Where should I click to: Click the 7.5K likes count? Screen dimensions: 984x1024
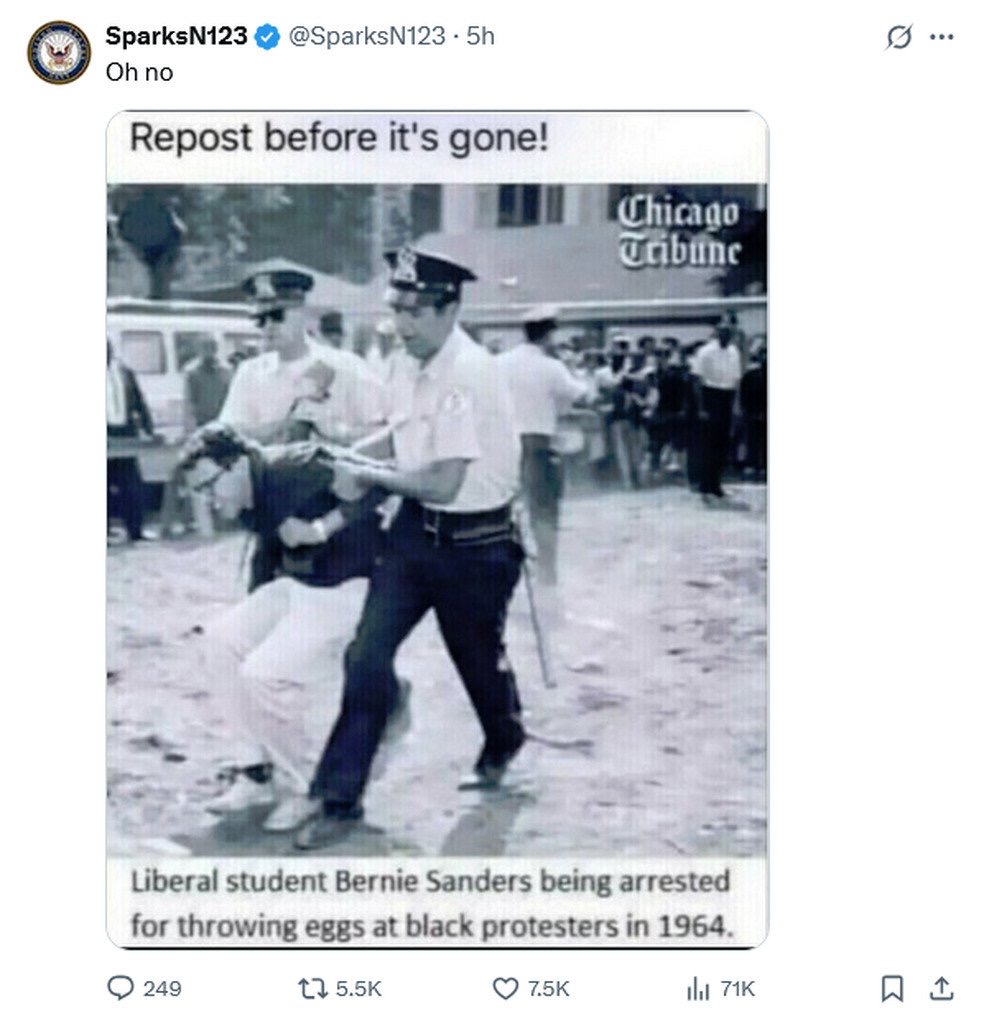click(x=548, y=989)
